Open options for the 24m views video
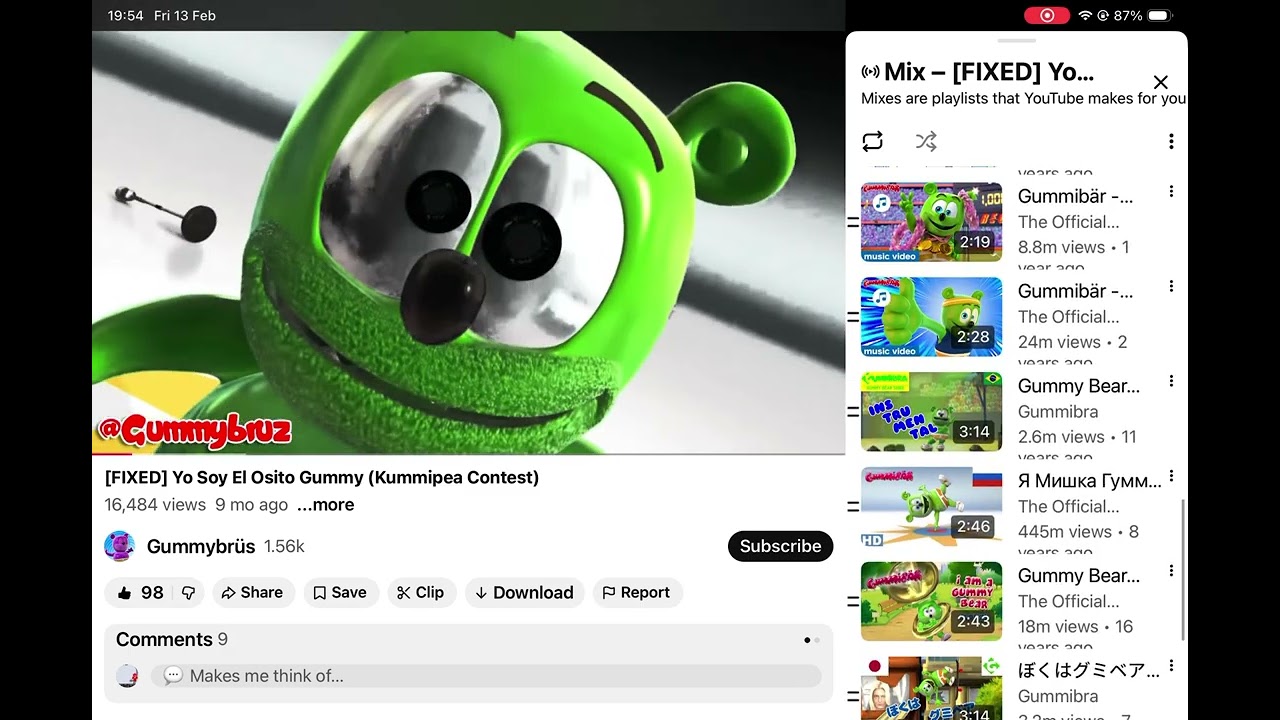 (x=1171, y=287)
